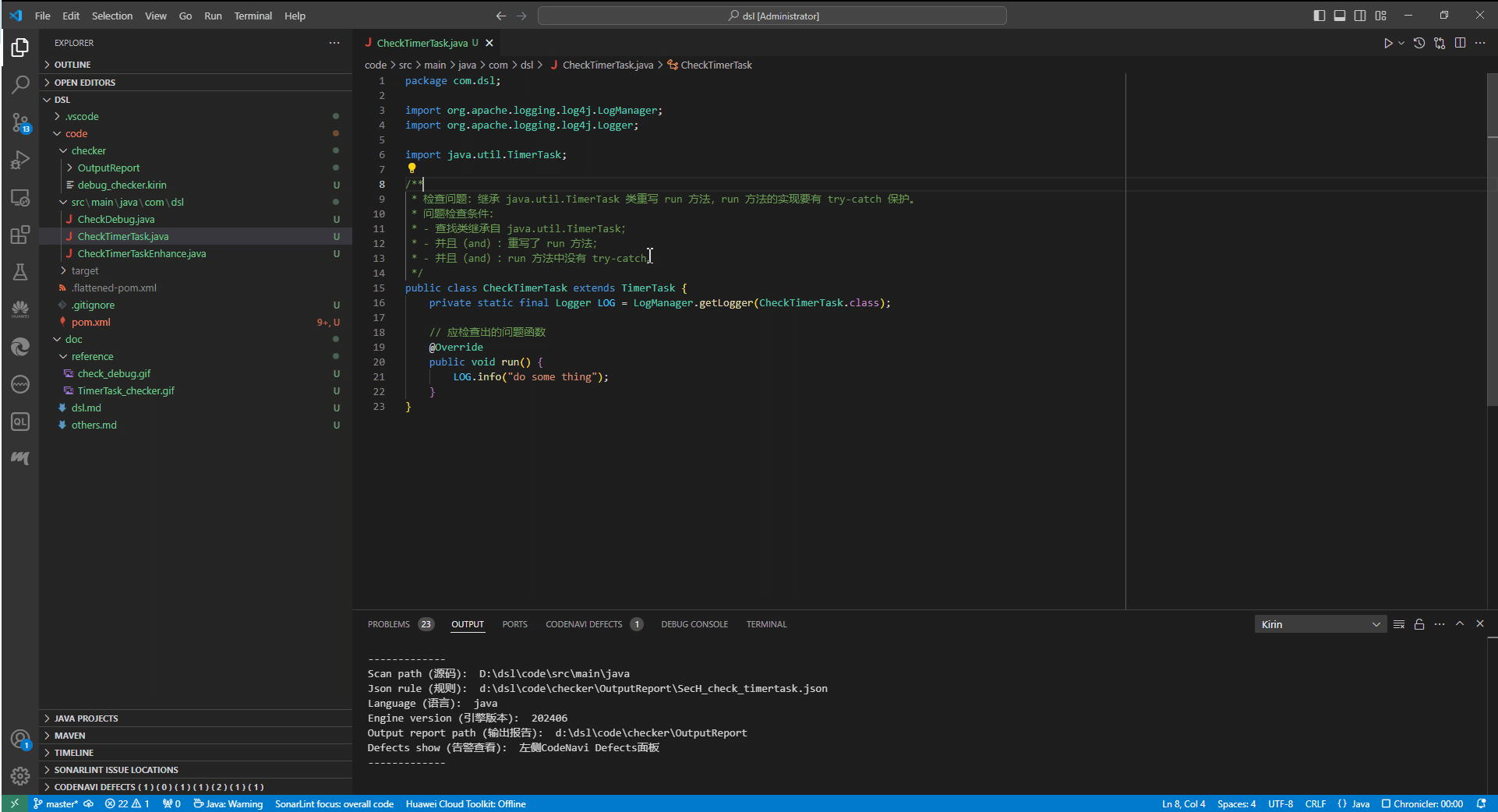Click the split editor right icon

[x=1460, y=44]
